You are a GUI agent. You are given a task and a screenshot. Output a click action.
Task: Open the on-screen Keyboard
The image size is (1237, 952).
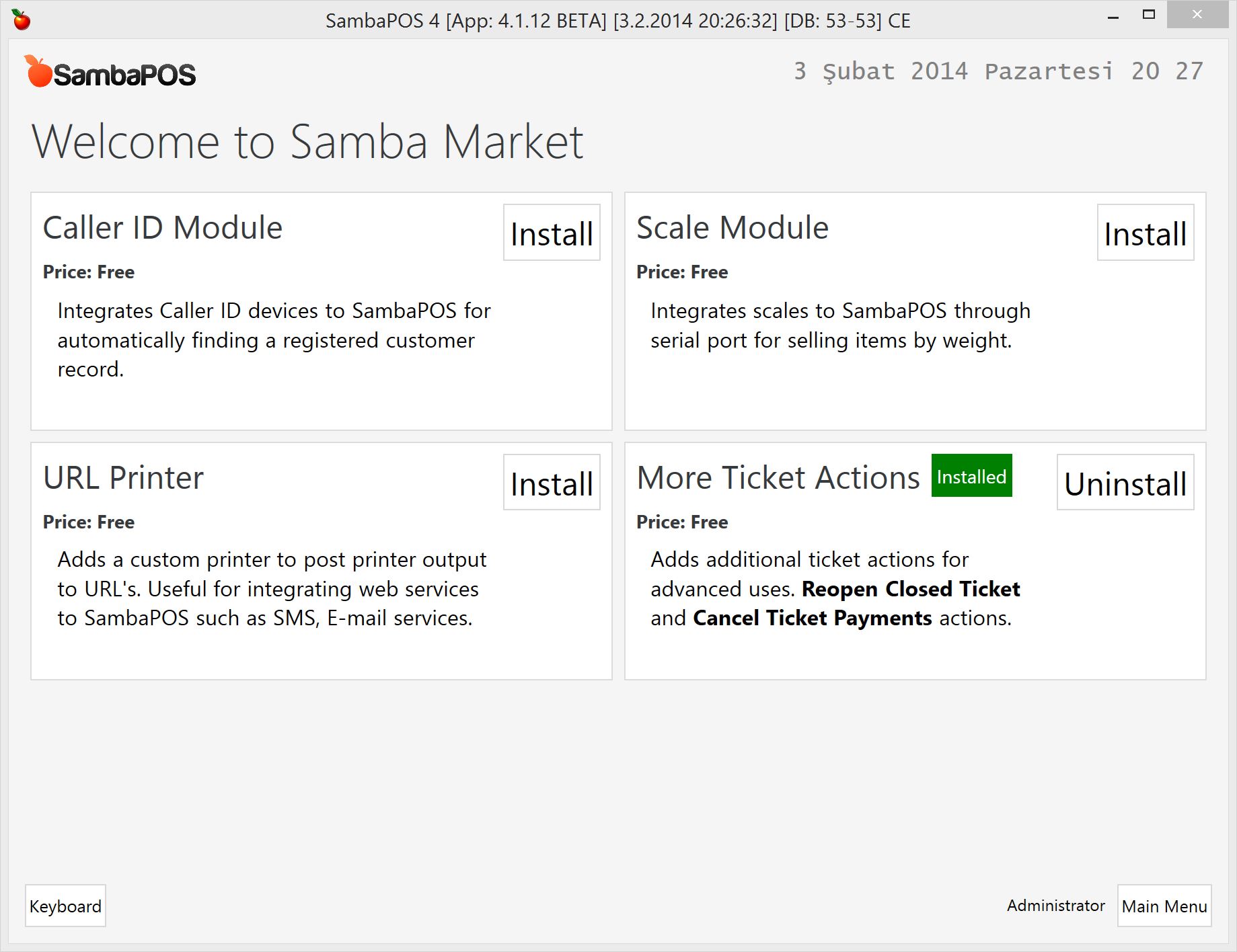[65, 906]
